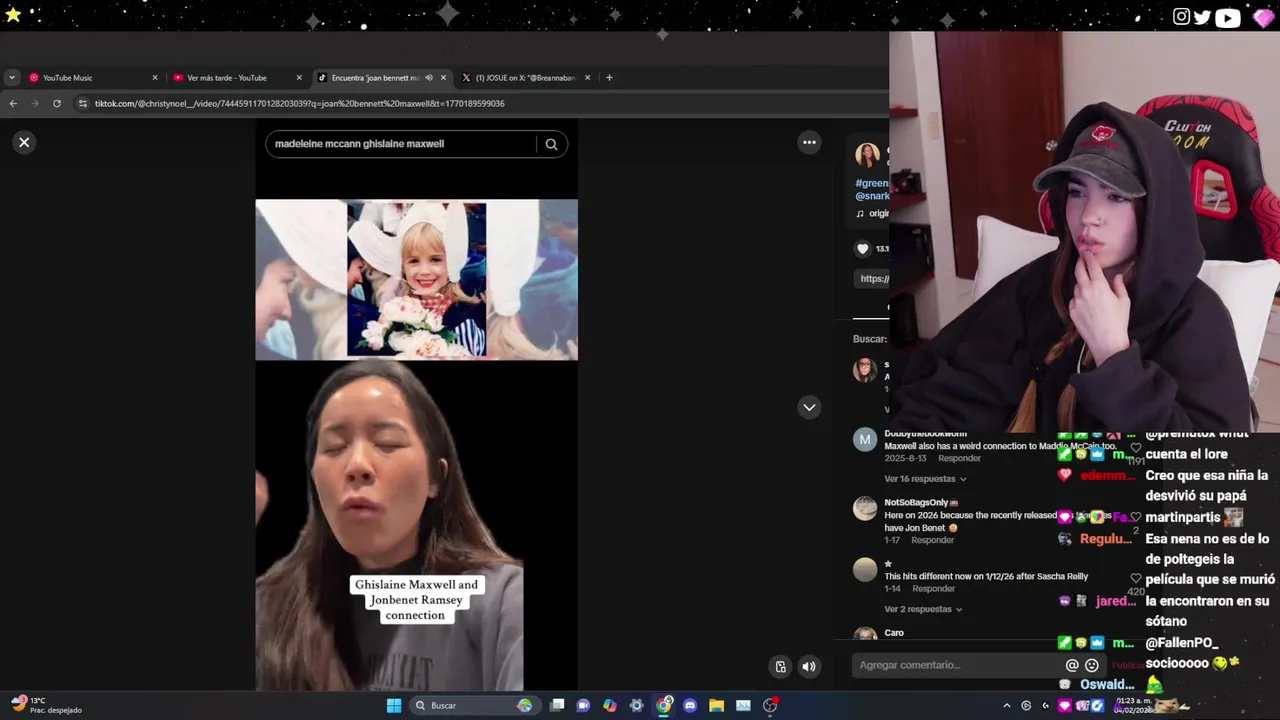
Task: Click the @snark mention in the caption
Action: click(872, 197)
